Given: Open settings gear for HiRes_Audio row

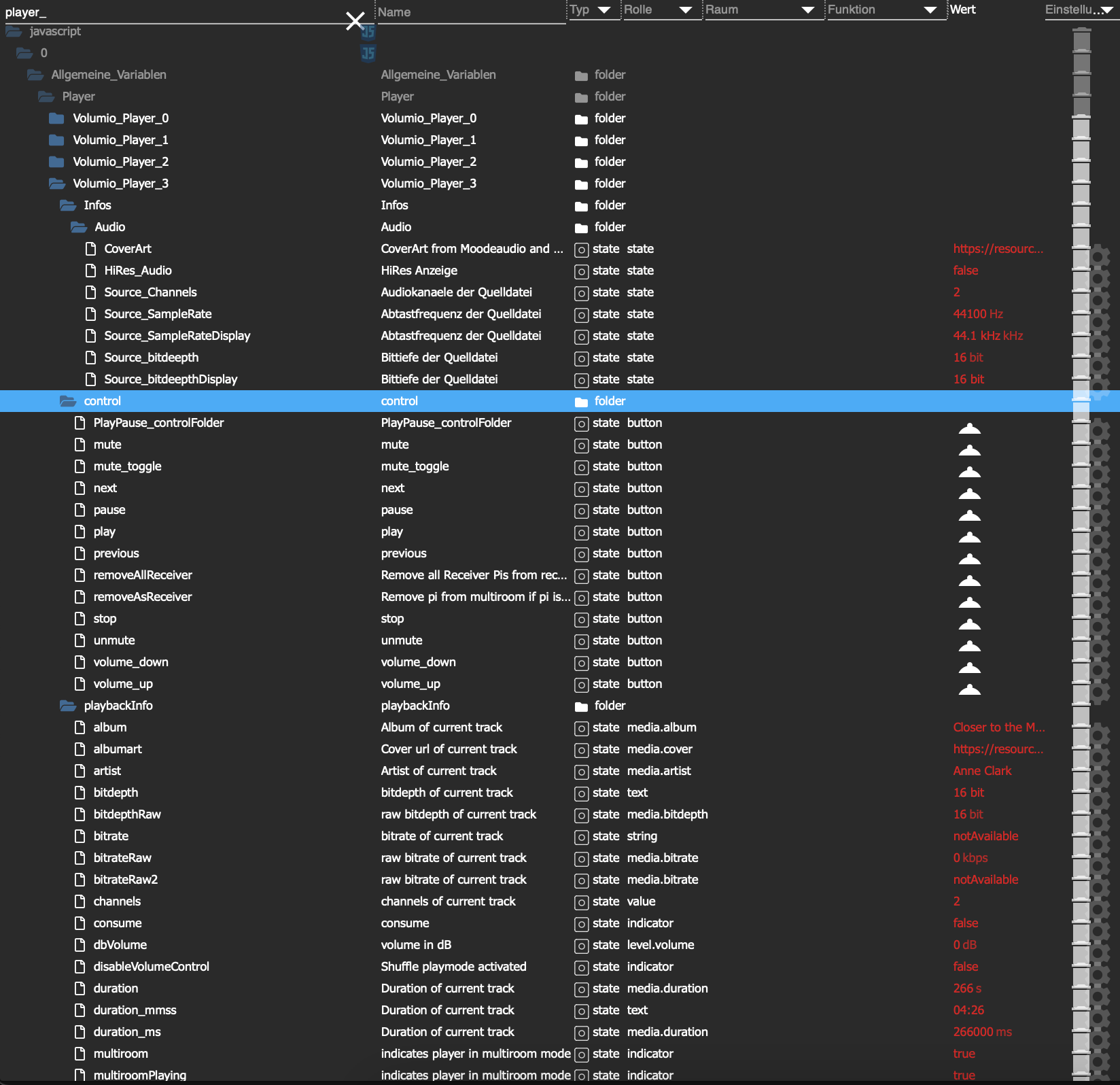Looking at the screenshot, I should [x=1098, y=279].
